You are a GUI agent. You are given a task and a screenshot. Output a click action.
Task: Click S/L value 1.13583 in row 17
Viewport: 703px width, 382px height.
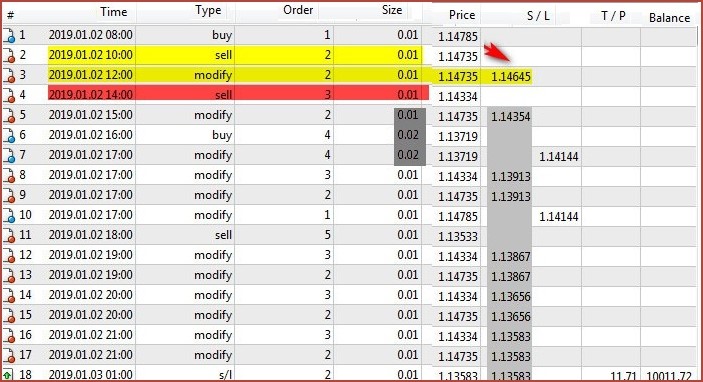(x=511, y=357)
